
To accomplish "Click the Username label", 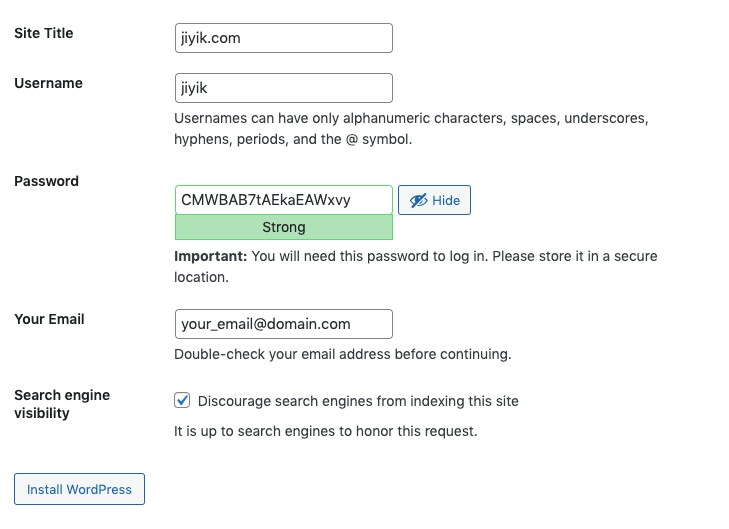I will pos(48,83).
